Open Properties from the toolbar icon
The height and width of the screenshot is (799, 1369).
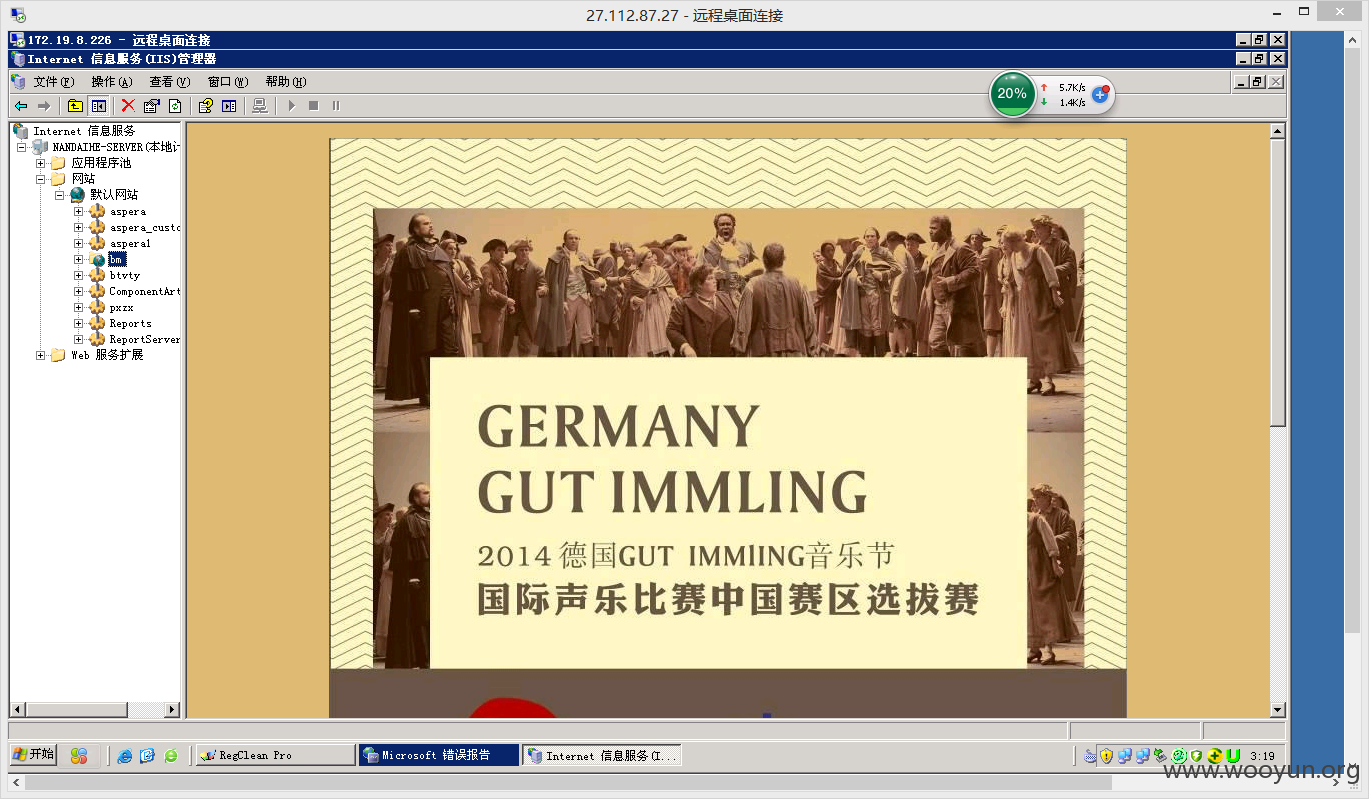(152, 106)
